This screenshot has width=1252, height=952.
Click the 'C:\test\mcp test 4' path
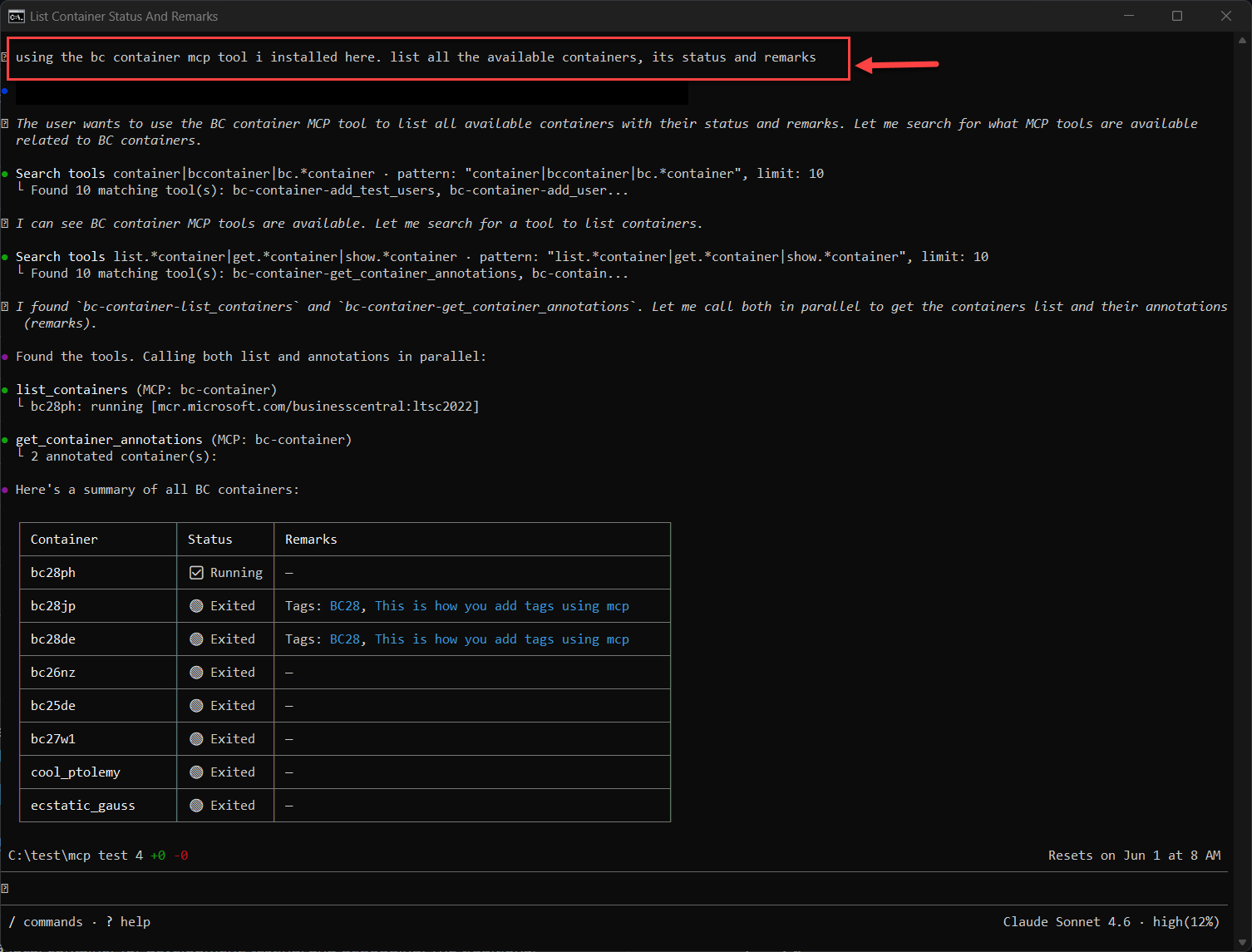tap(76, 856)
